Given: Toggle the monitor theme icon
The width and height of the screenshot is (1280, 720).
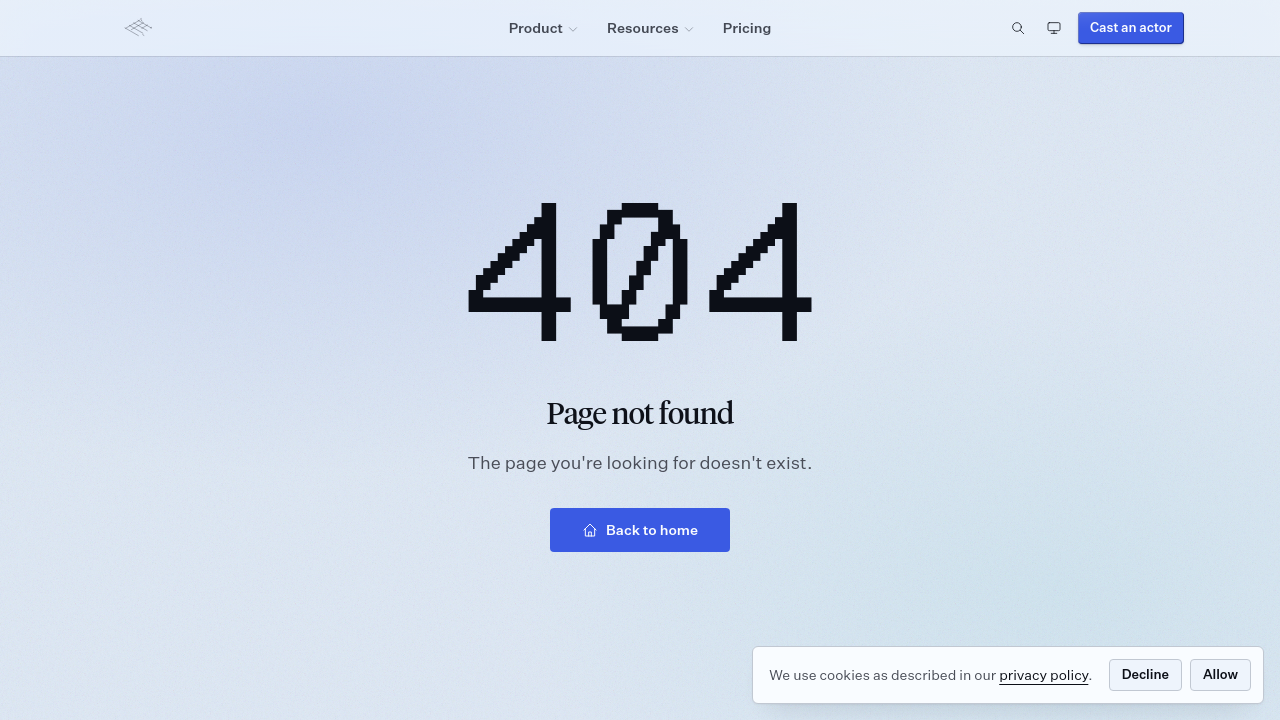Looking at the screenshot, I should click(1054, 28).
